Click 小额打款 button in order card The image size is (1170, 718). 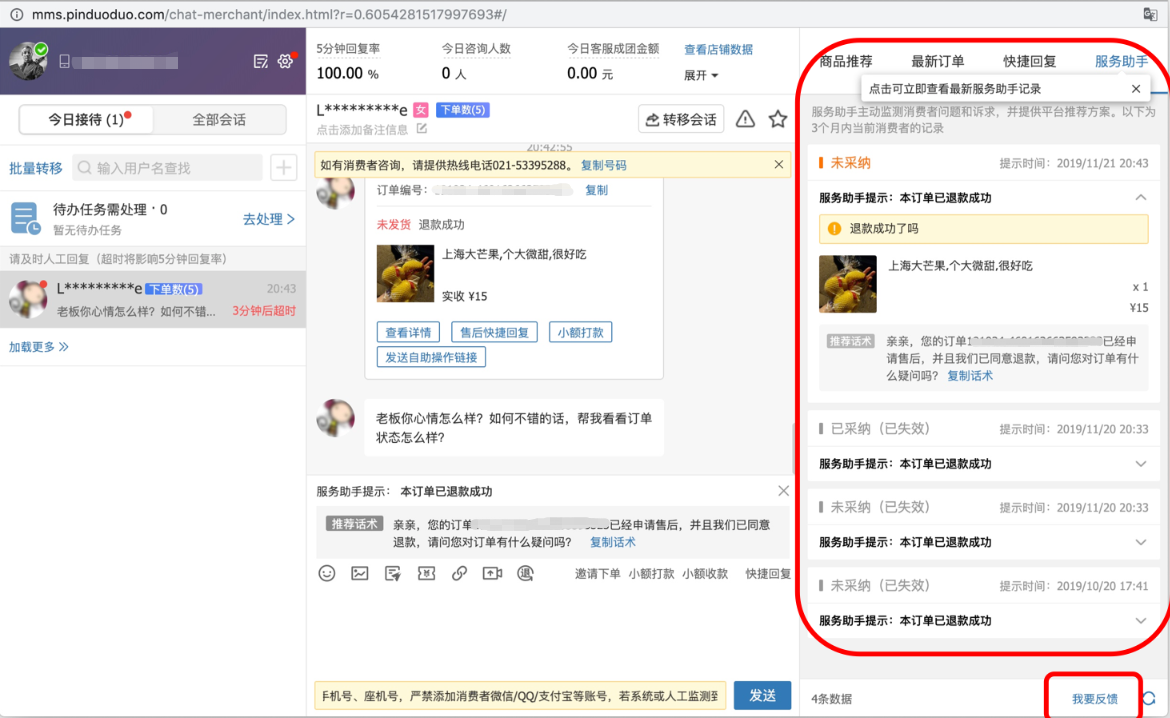[x=581, y=332]
